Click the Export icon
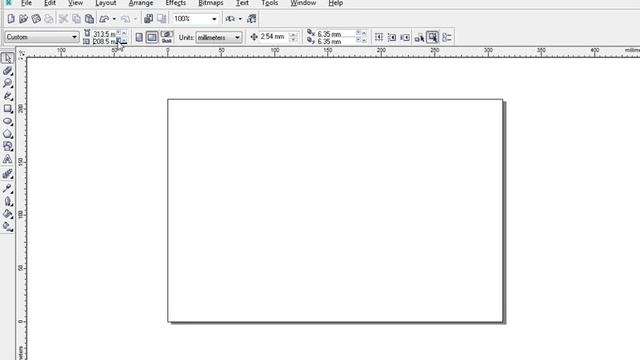 162,19
